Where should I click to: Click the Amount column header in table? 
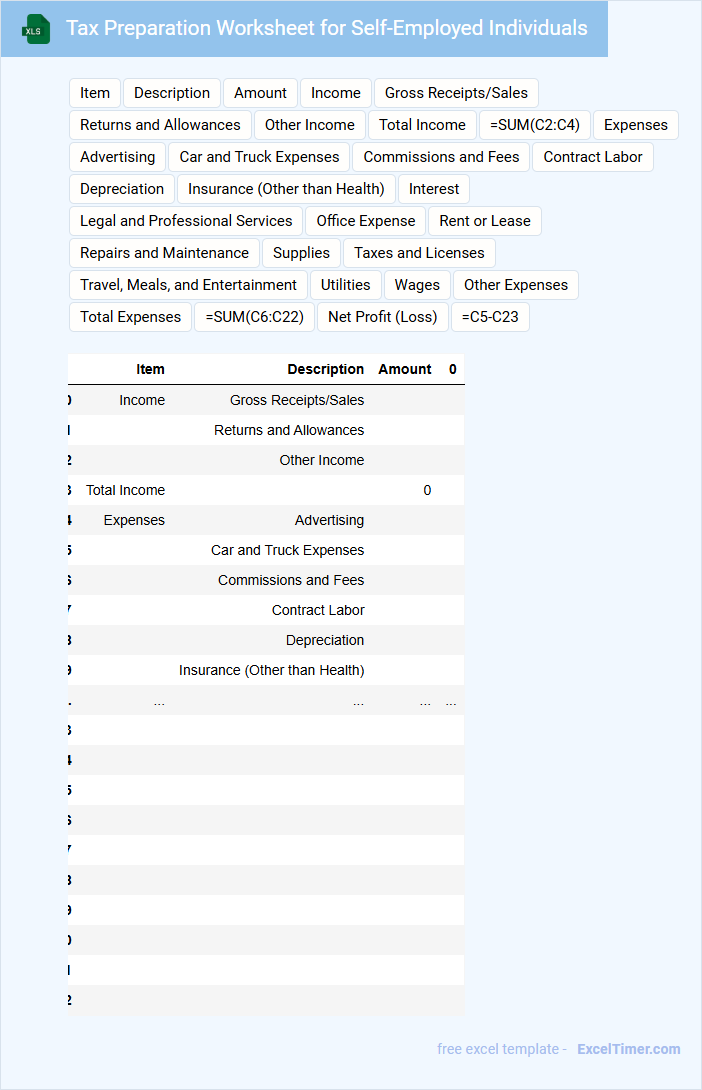click(x=405, y=369)
